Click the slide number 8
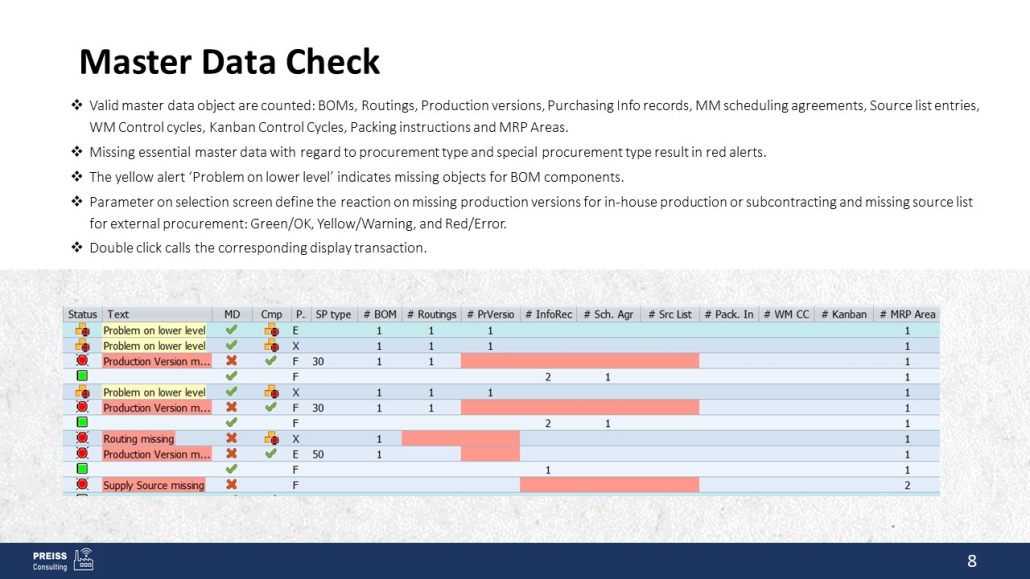This screenshot has width=1030, height=579. tap(971, 561)
